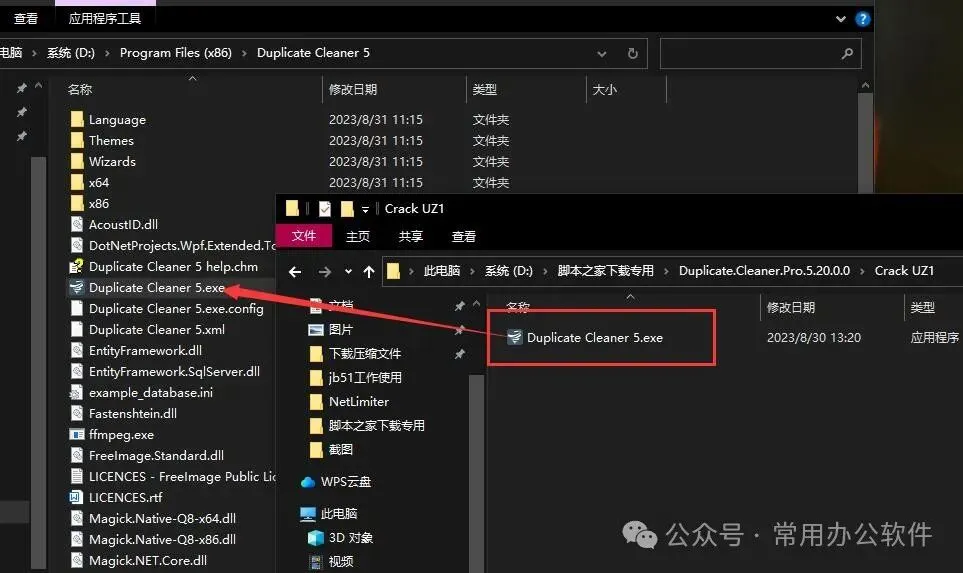The image size is (963, 573).
Task: Select Duplicate Cleaner 5.exe.config file
Action: click(176, 308)
